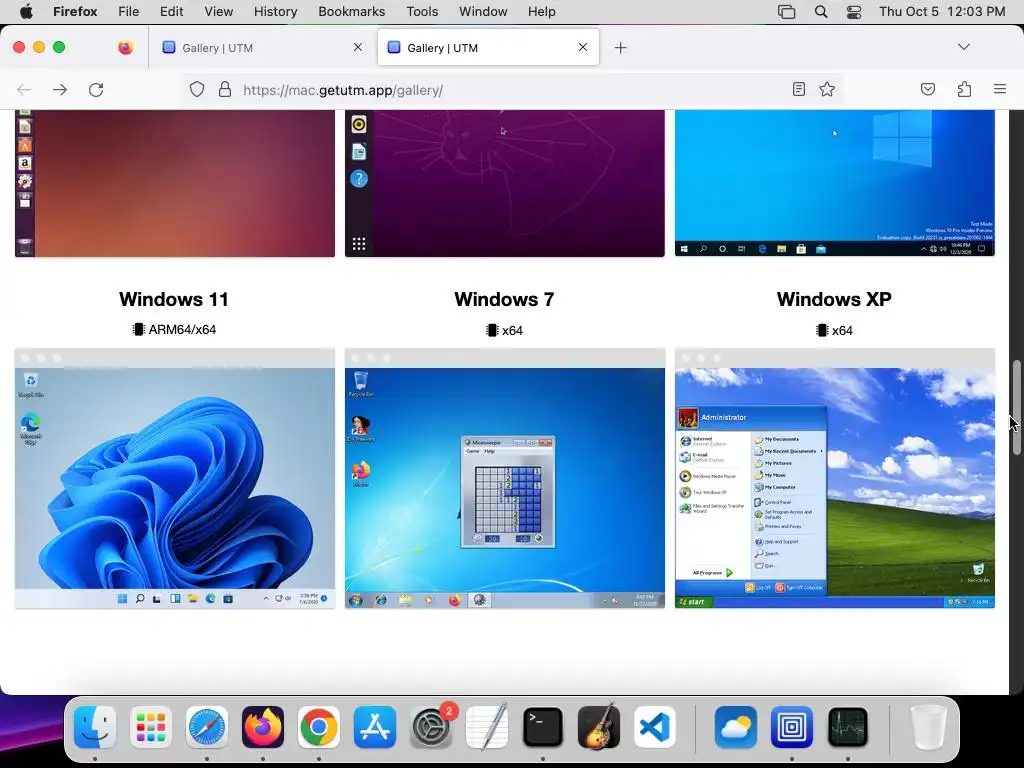Open the Edit menu
This screenshot has height=768, width=1024.
point(171,12)
